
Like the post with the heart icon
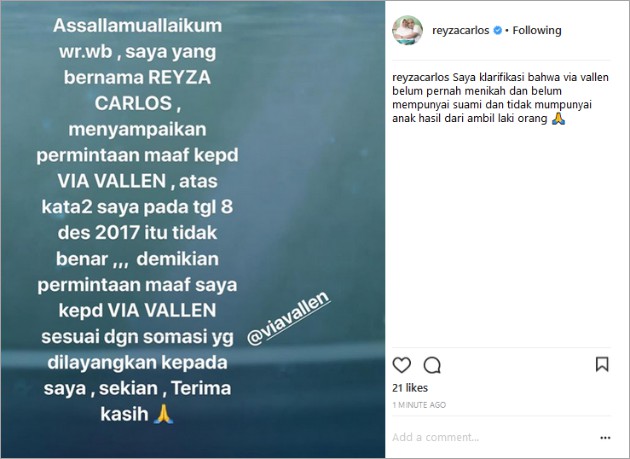pyautogui.click(x=401, y=365)
